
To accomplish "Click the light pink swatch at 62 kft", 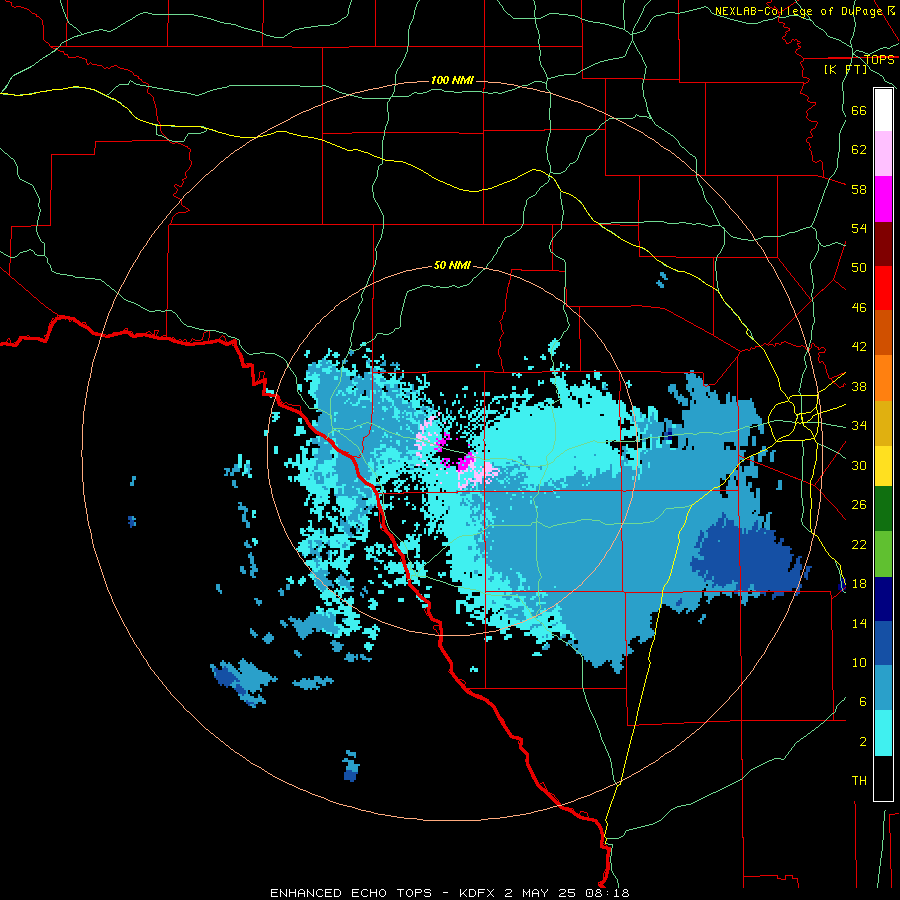I will click(883, 154).
